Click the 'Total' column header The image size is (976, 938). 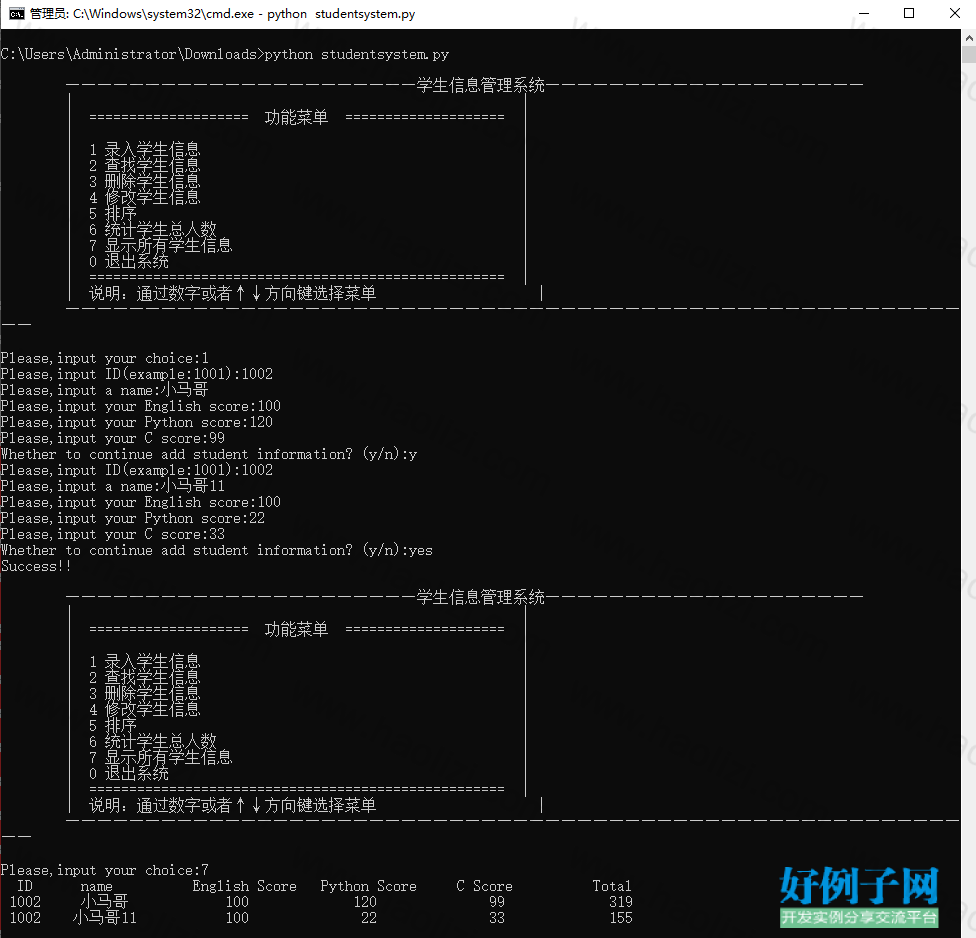pos(612,886)
